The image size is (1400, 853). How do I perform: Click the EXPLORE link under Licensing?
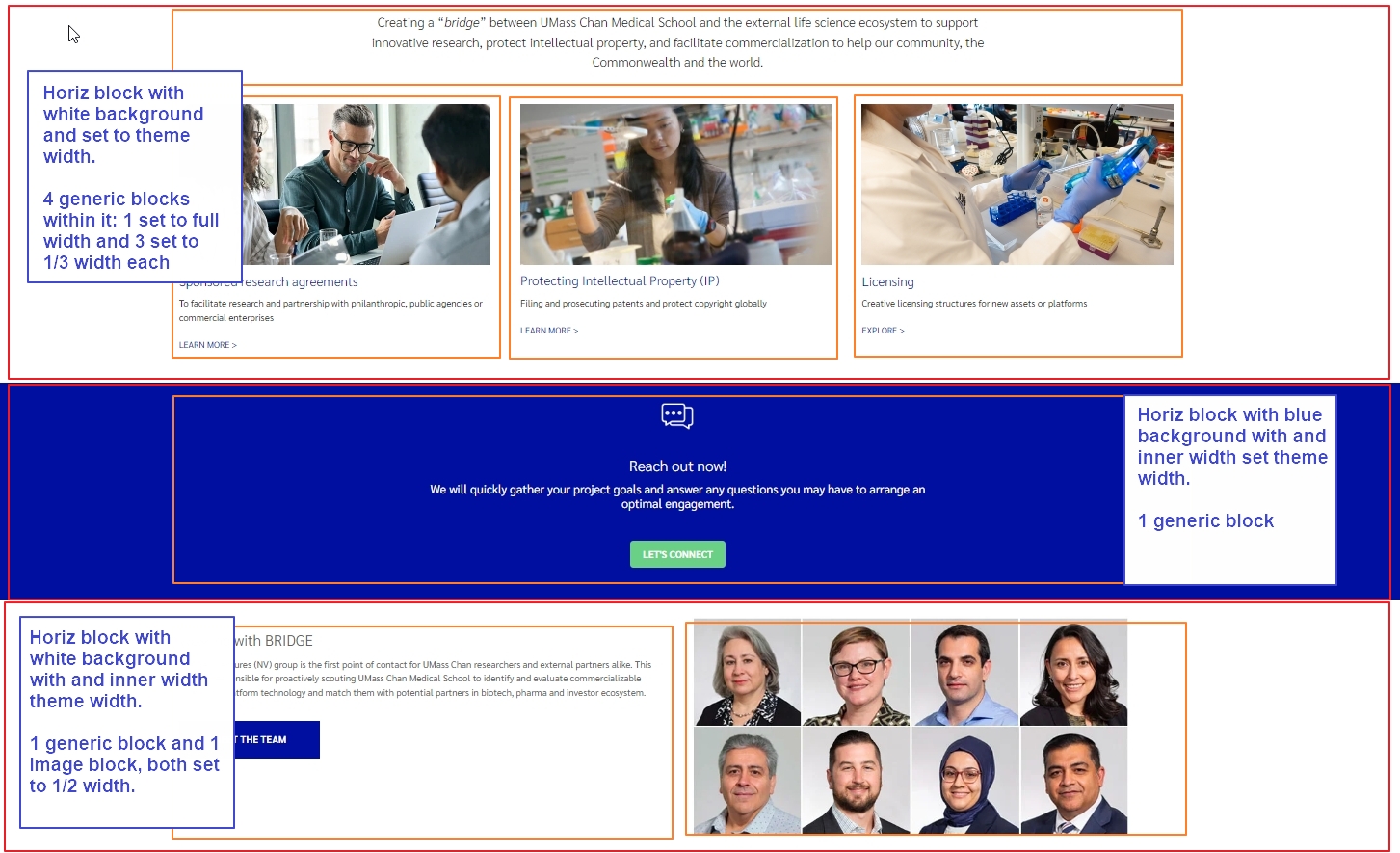pyautogui.click(x=883, y=331)
